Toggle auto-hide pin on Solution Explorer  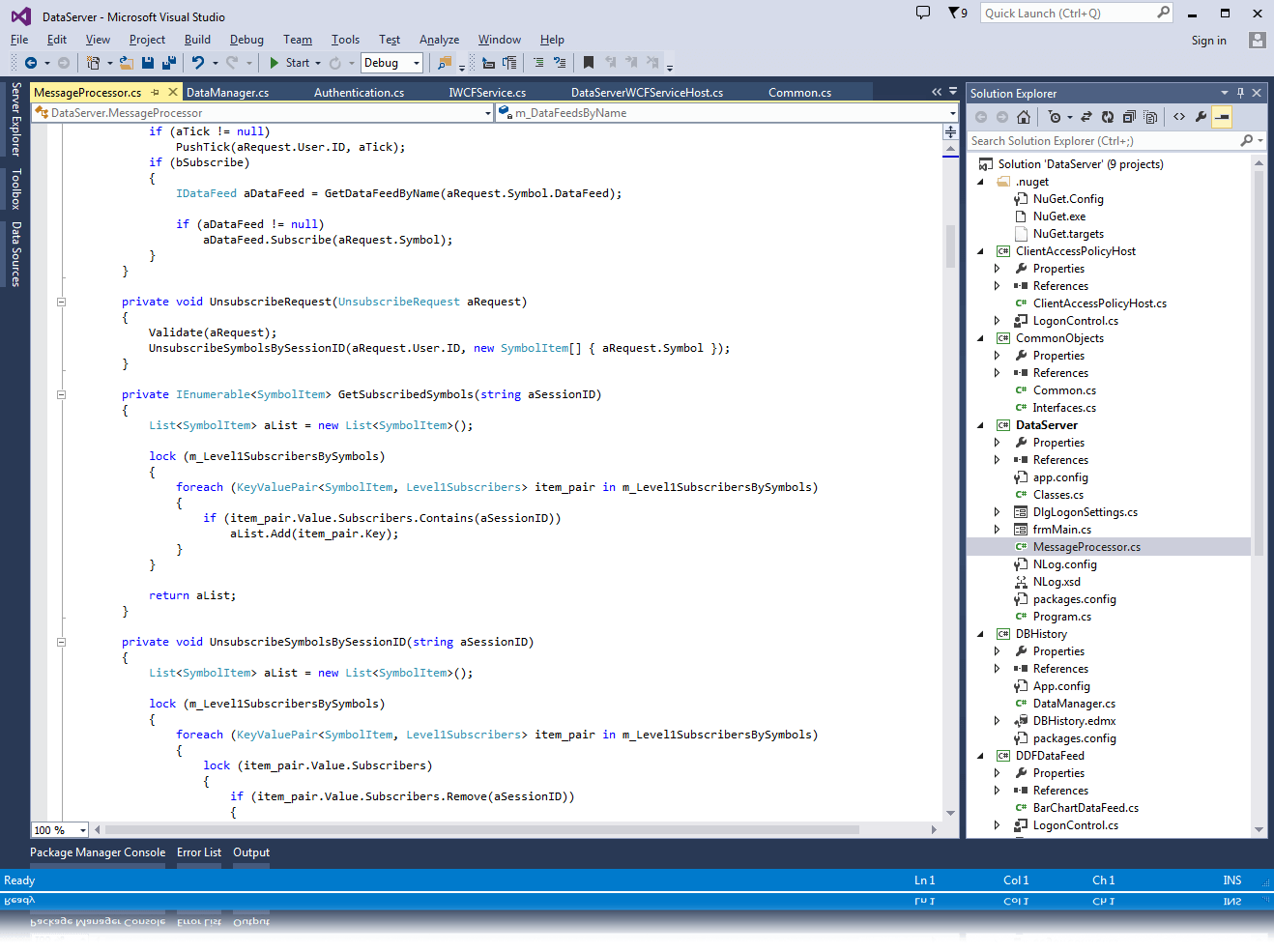1240,93
